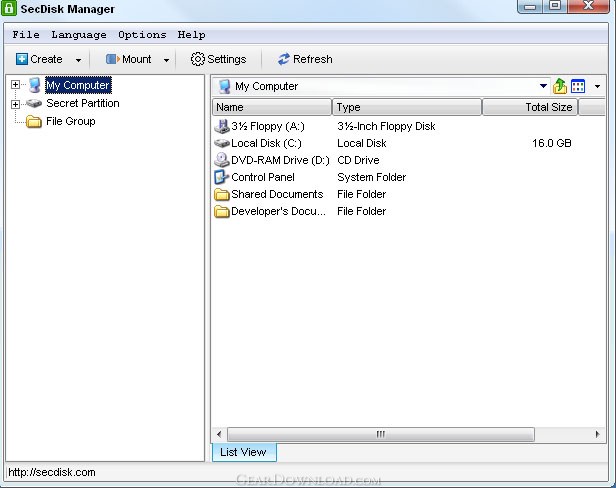Viewport: 616px width, 488px height.
Task: Select the Shared Documents folder
Action: tap(277, 194)
